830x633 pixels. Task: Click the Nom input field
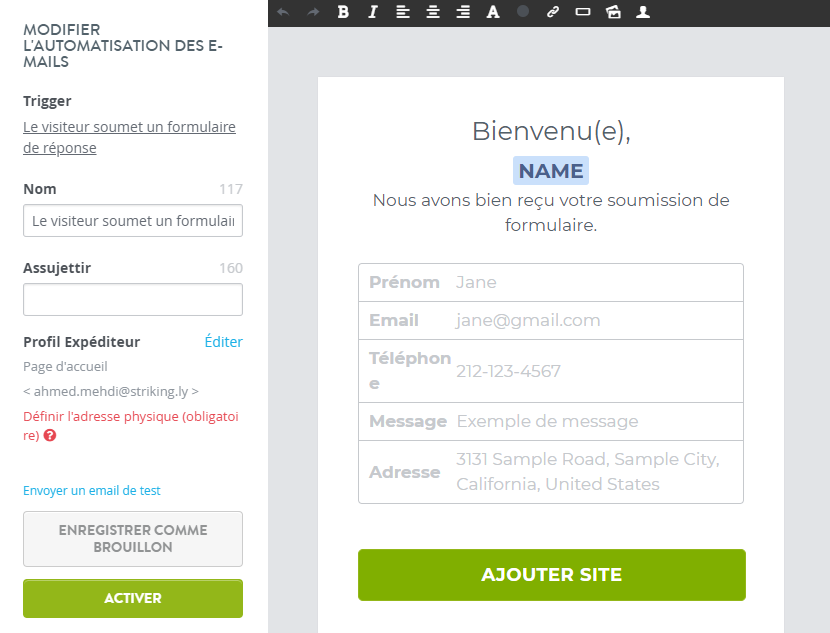133,221
